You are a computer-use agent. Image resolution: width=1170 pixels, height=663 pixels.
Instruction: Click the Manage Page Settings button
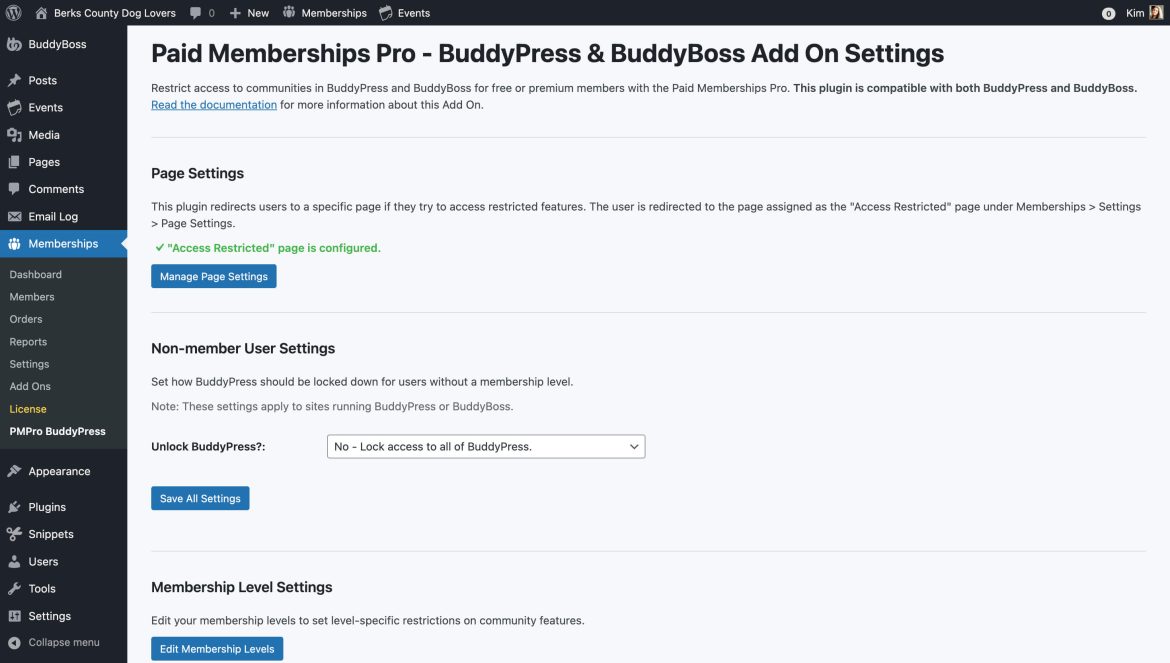point(213,276)
